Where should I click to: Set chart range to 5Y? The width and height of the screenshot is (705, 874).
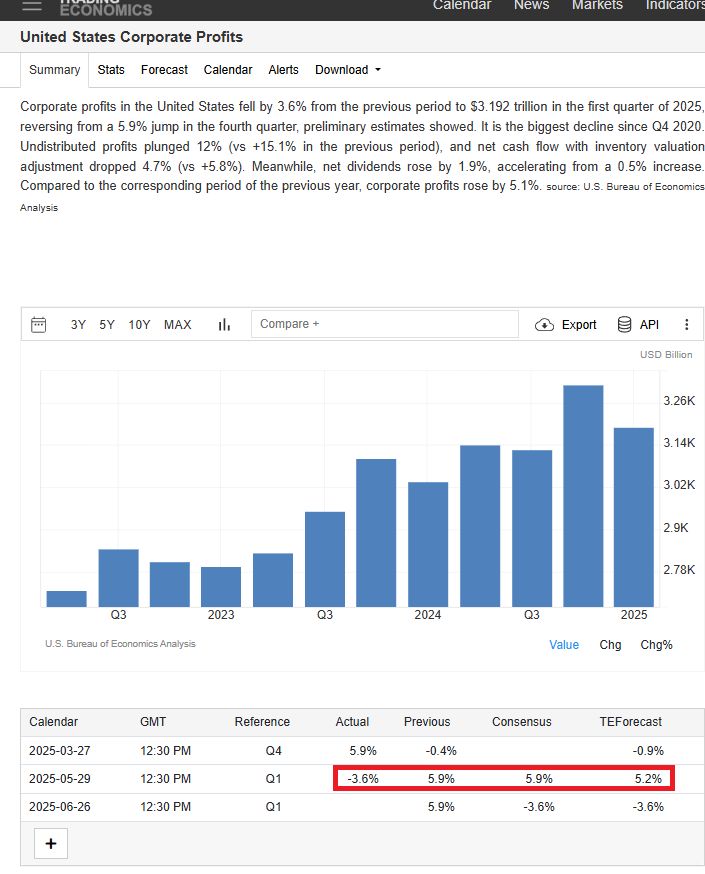click(107, 324)
